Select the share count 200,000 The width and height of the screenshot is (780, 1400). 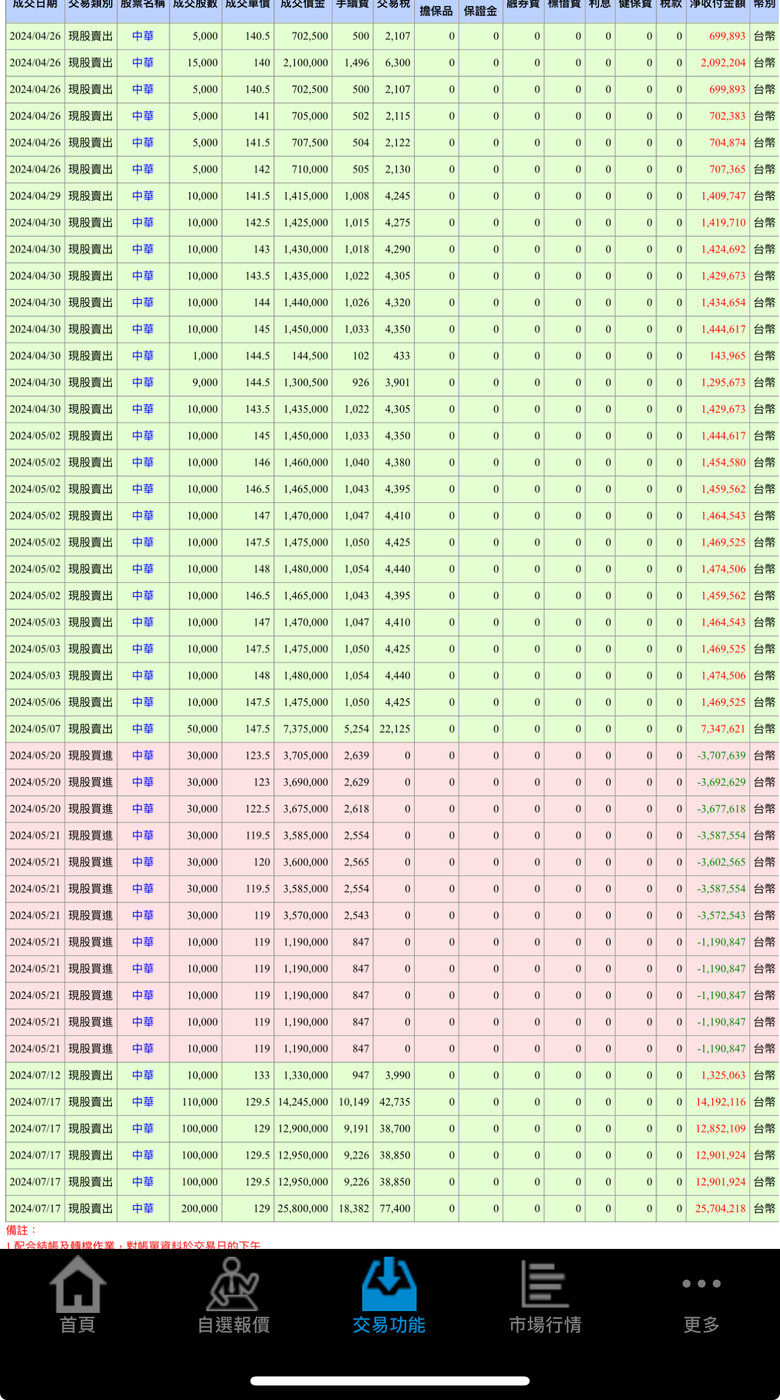[x=200, y=1208]
